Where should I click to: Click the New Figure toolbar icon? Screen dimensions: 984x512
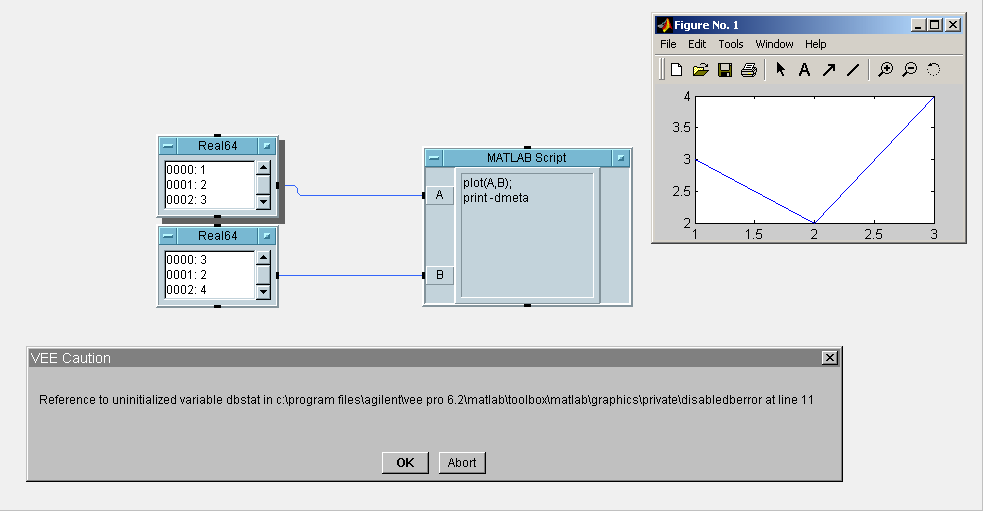[677, 70]
